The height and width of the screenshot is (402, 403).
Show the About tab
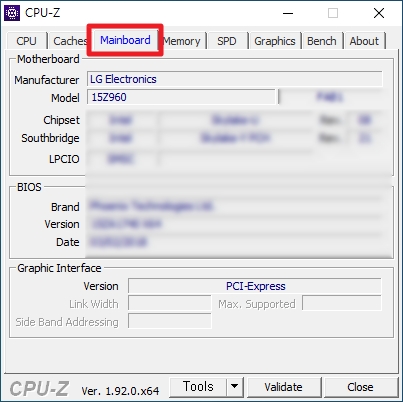364,41
